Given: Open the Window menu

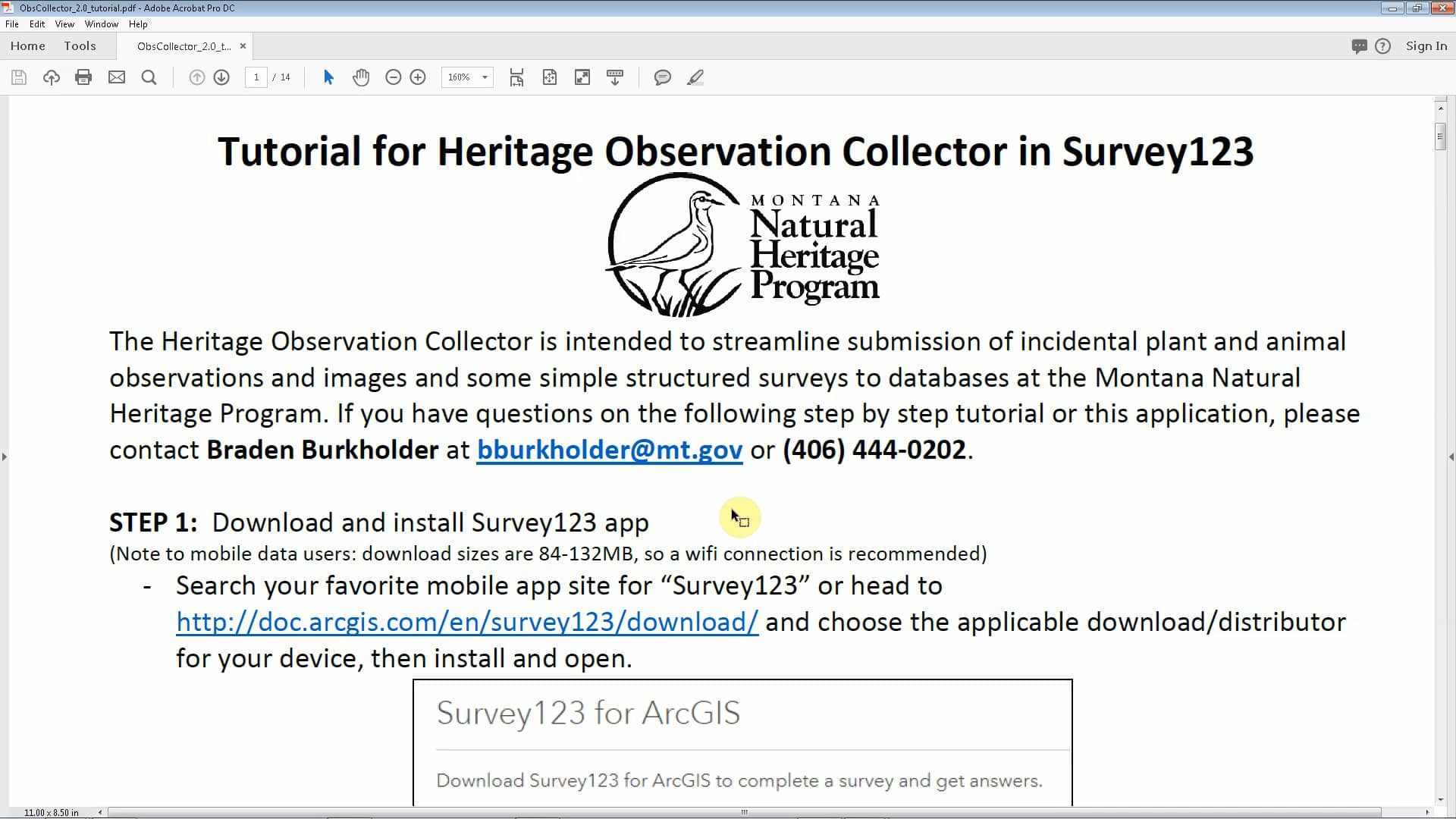Looking at the screenshot, I should (x=102, y=24).
